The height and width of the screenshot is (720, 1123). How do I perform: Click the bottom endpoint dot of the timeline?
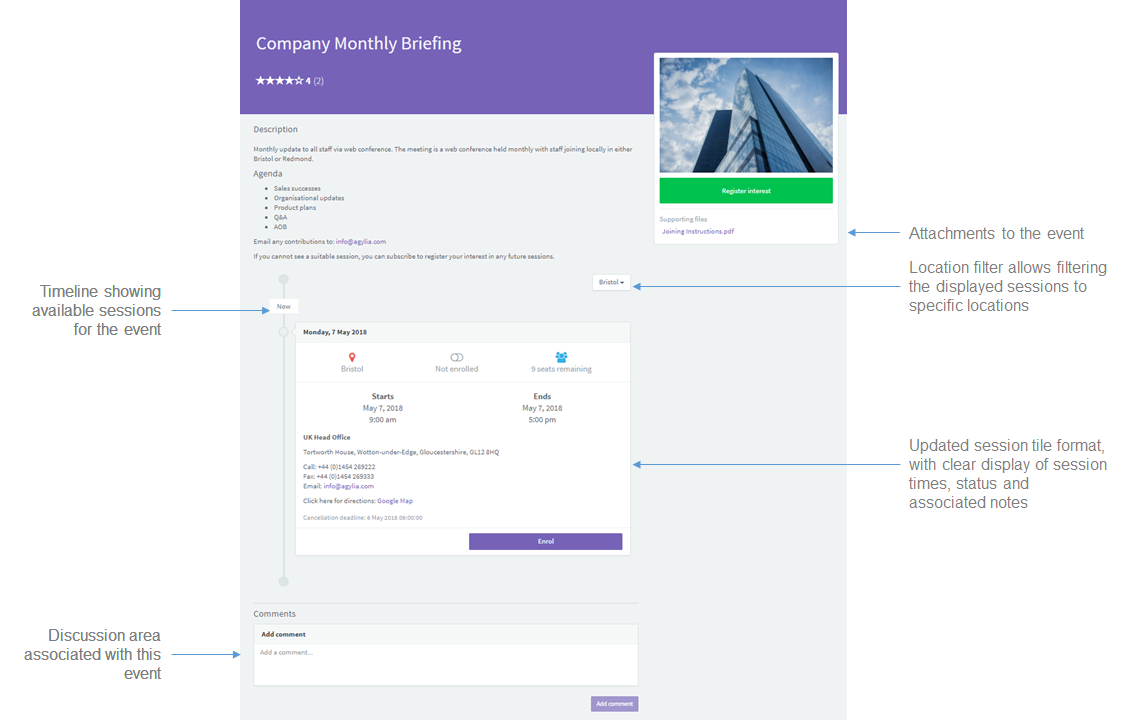(x=283, y=580)
